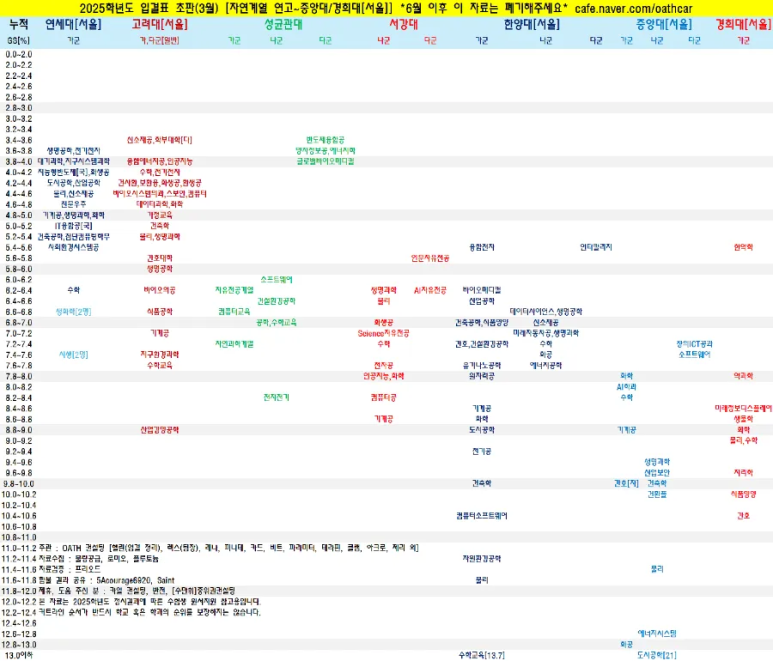Select the '자원환경공학' cell

482,559
